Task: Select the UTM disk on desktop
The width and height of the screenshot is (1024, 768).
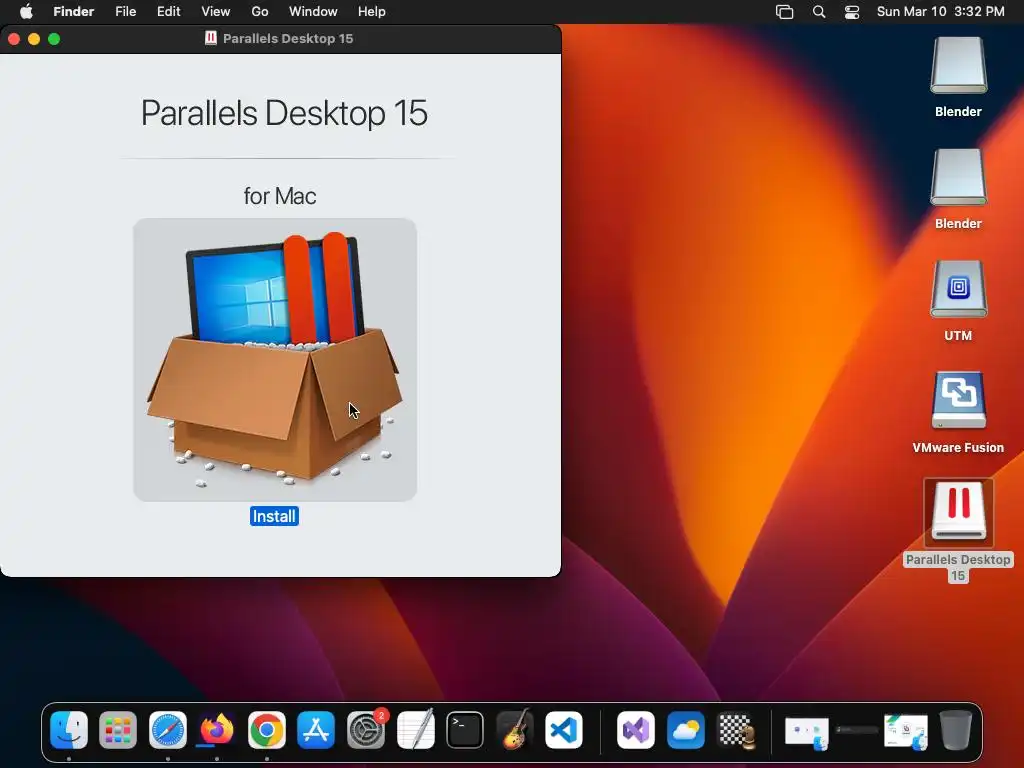Action: coord(958,289)
